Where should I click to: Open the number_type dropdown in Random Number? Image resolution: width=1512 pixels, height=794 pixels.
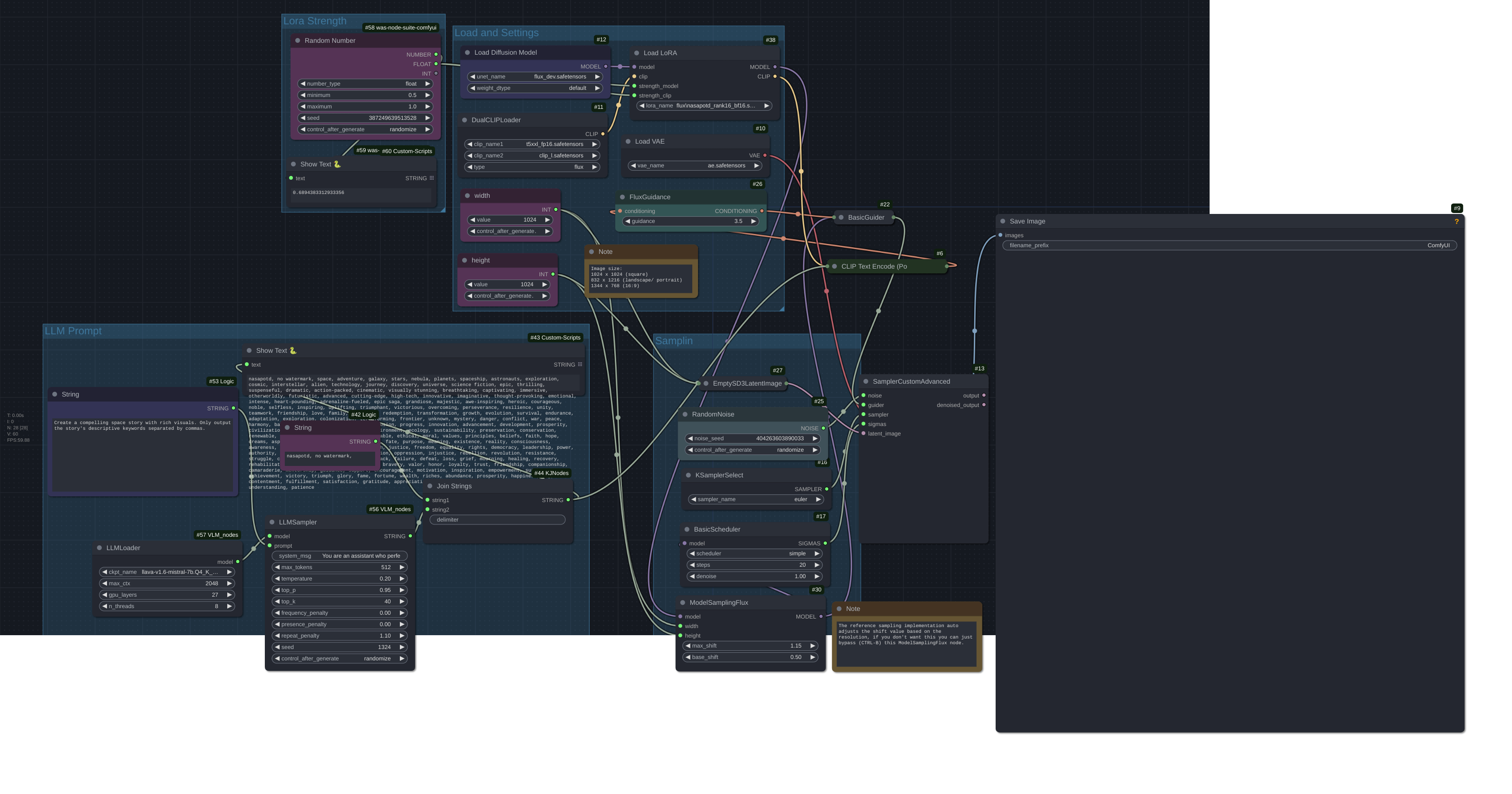[x=365, y=84]
